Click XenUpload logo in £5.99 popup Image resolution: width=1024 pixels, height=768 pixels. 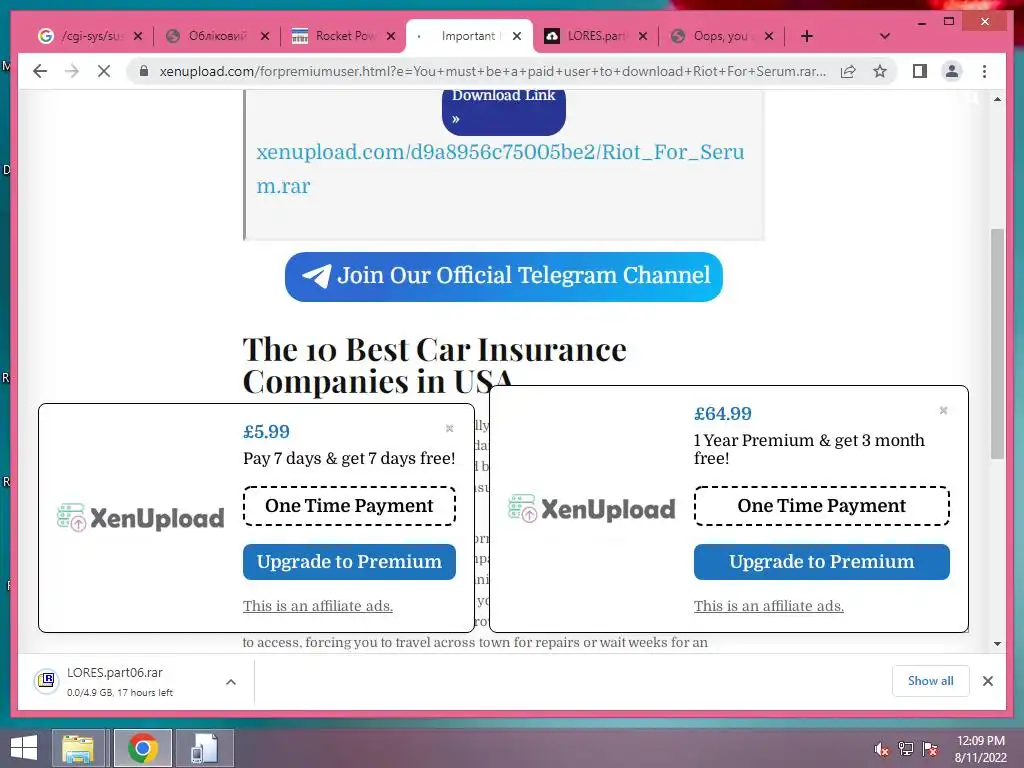coord(140,518)
